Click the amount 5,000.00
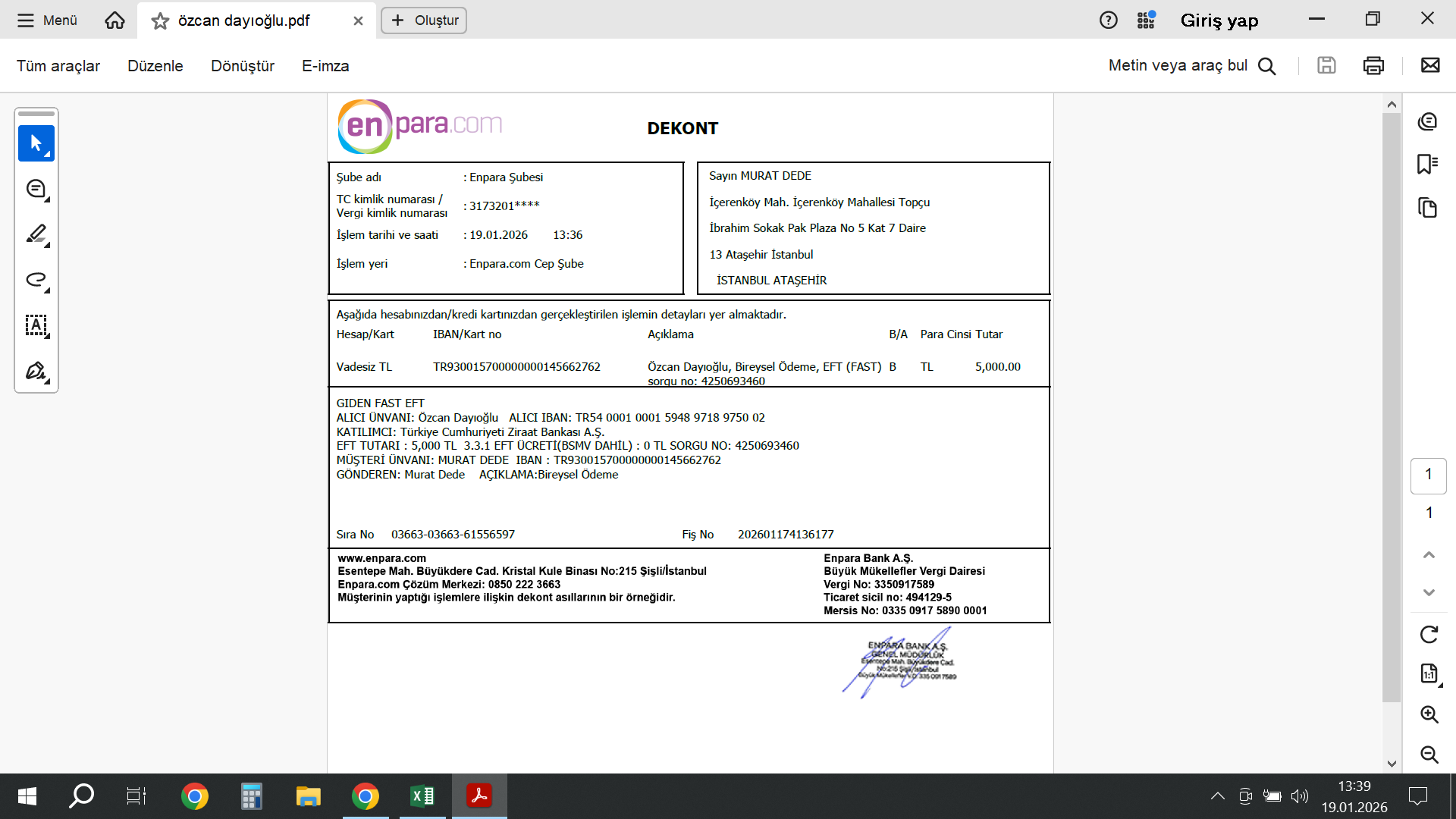This screenshot has width=1456, height=819. tap(998, 367)
